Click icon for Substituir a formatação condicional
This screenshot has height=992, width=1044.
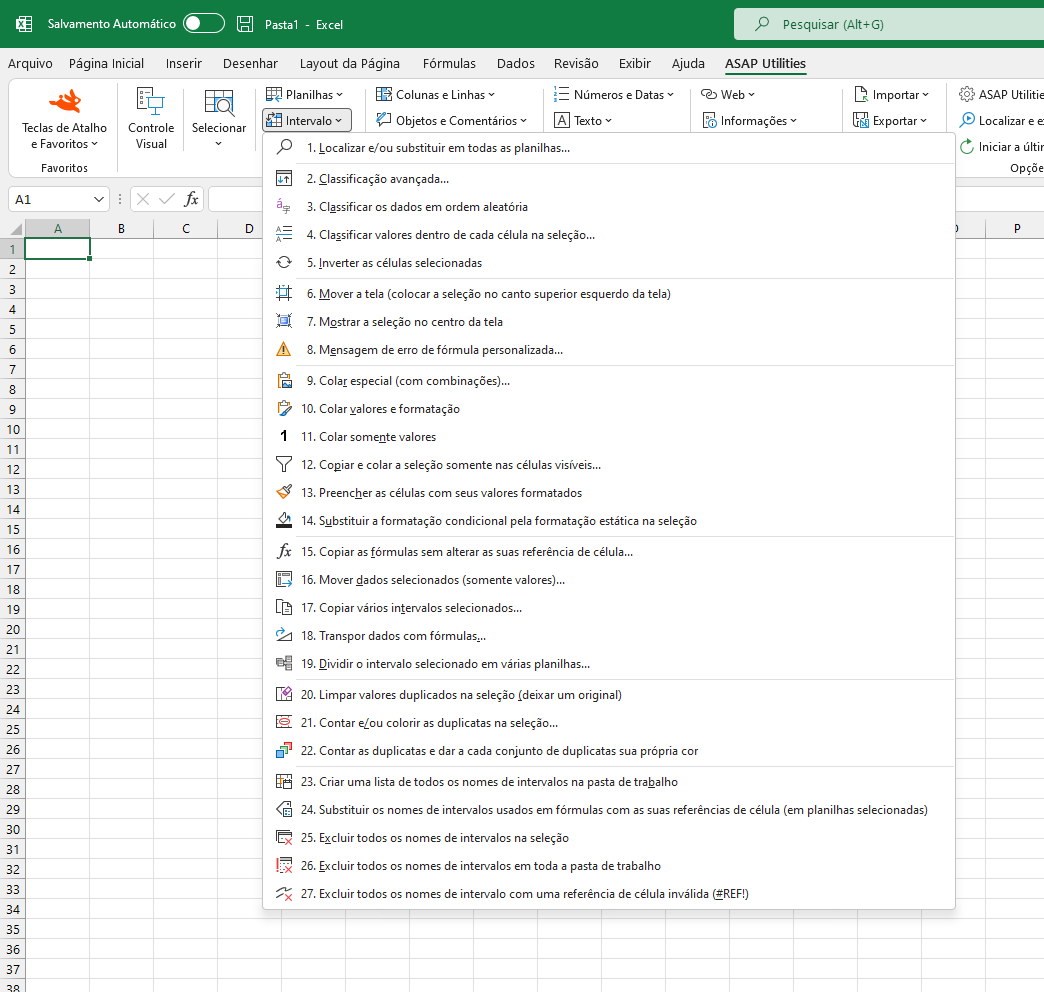pos(284,520)
